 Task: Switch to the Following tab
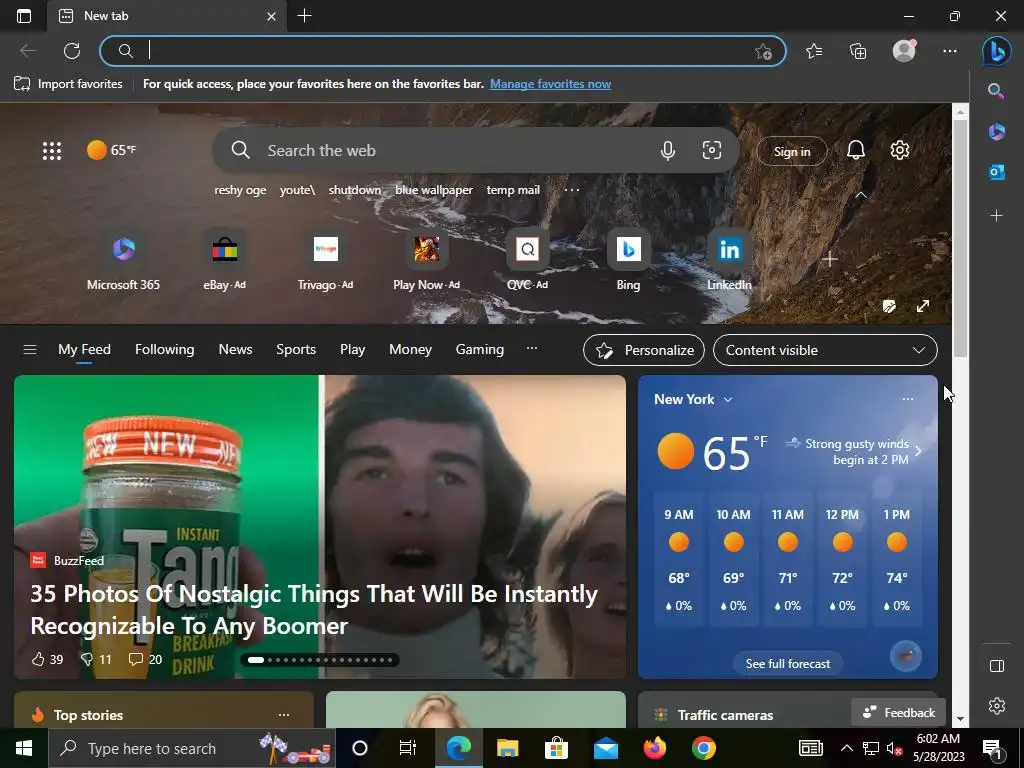coord(165,349)
